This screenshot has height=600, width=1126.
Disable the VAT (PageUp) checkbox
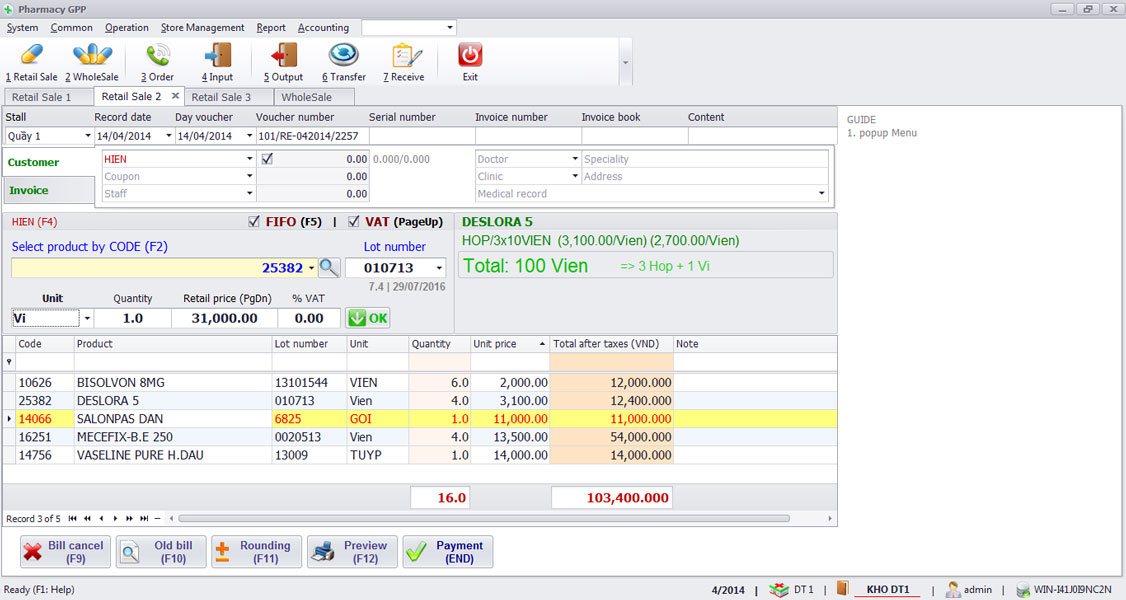(354, 222)
